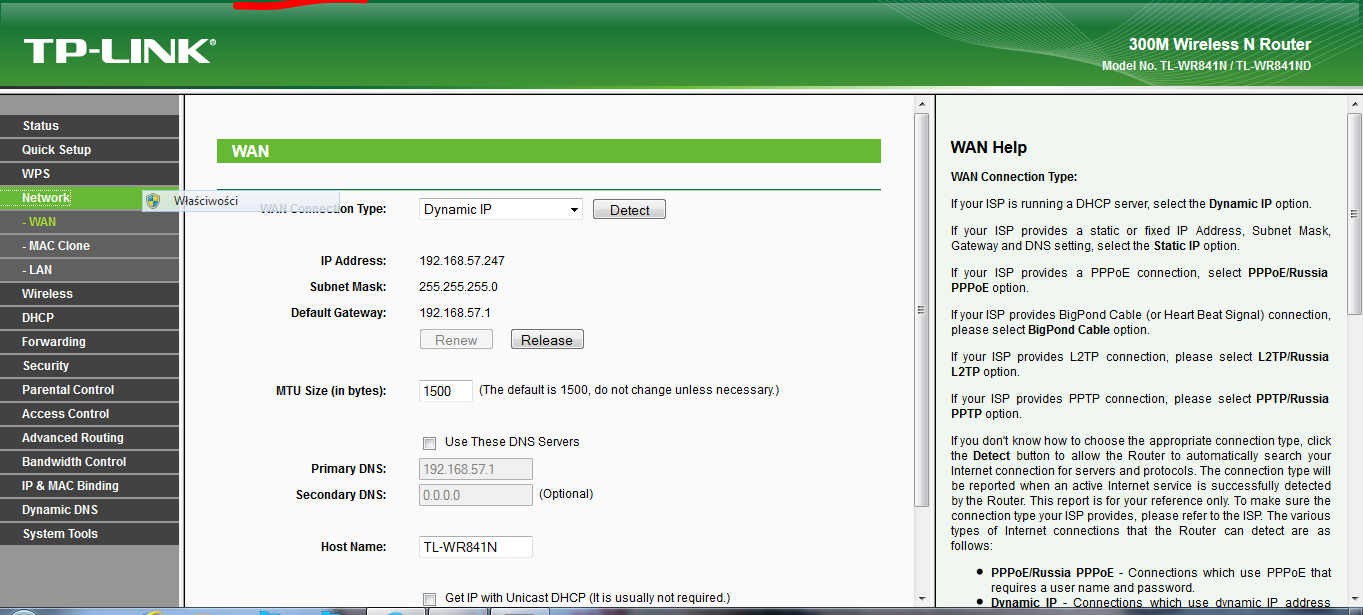Screen dimensions: 1363x615
Task: Click the MTU Size input field
Action: [x=445, y=391]
